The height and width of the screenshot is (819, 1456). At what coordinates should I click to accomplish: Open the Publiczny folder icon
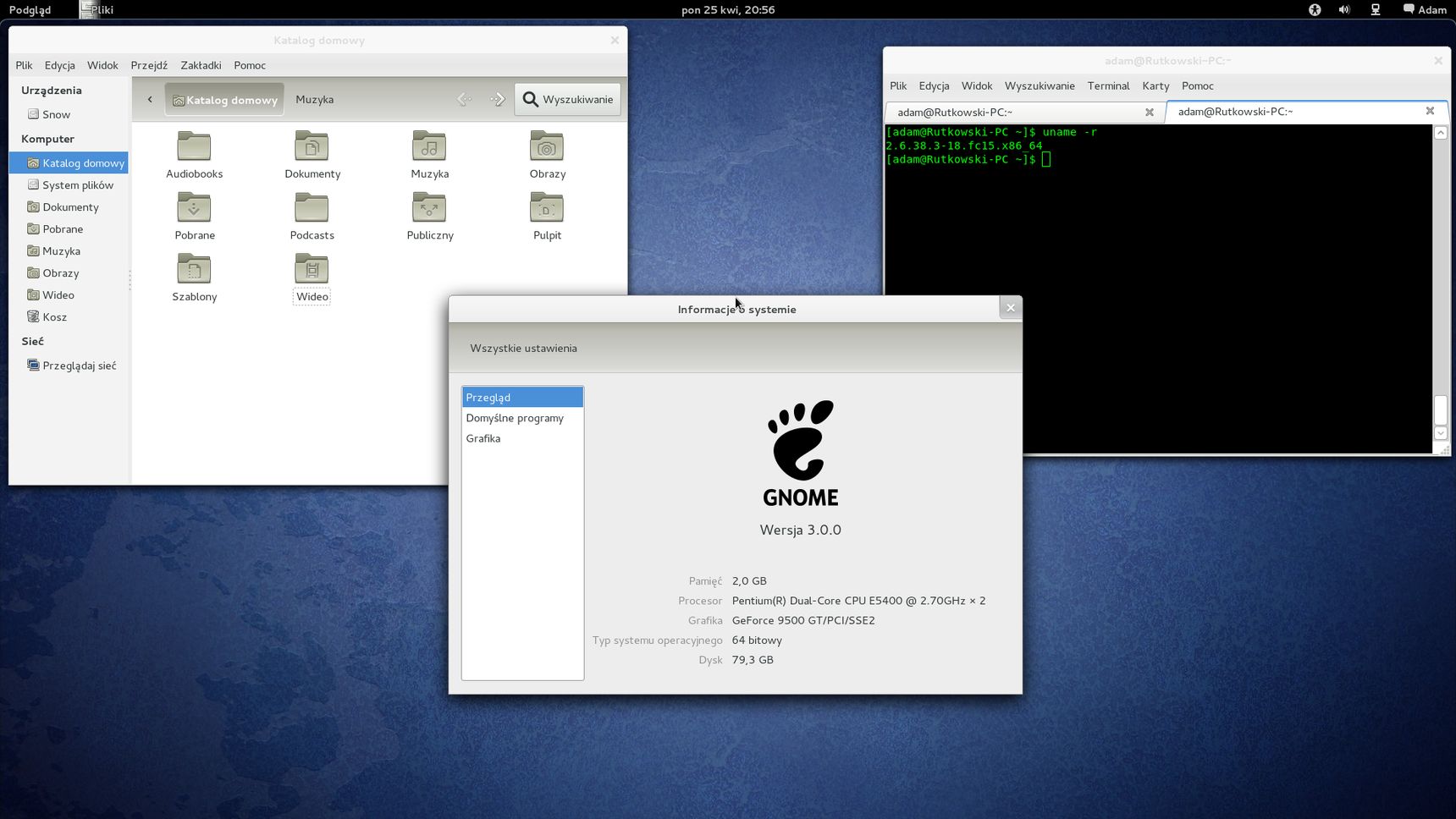tap(429, 208)
